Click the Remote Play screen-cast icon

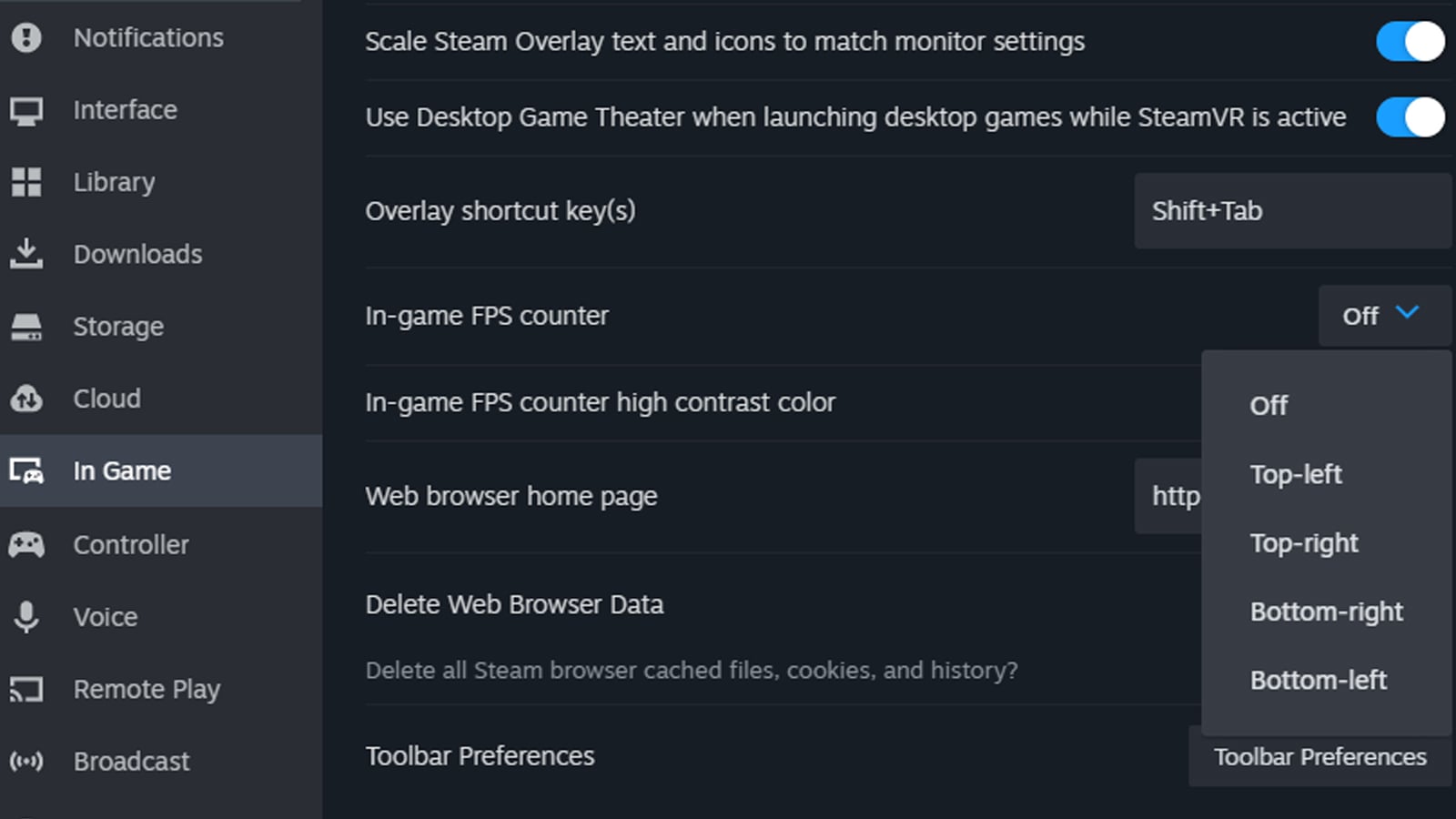27,689
